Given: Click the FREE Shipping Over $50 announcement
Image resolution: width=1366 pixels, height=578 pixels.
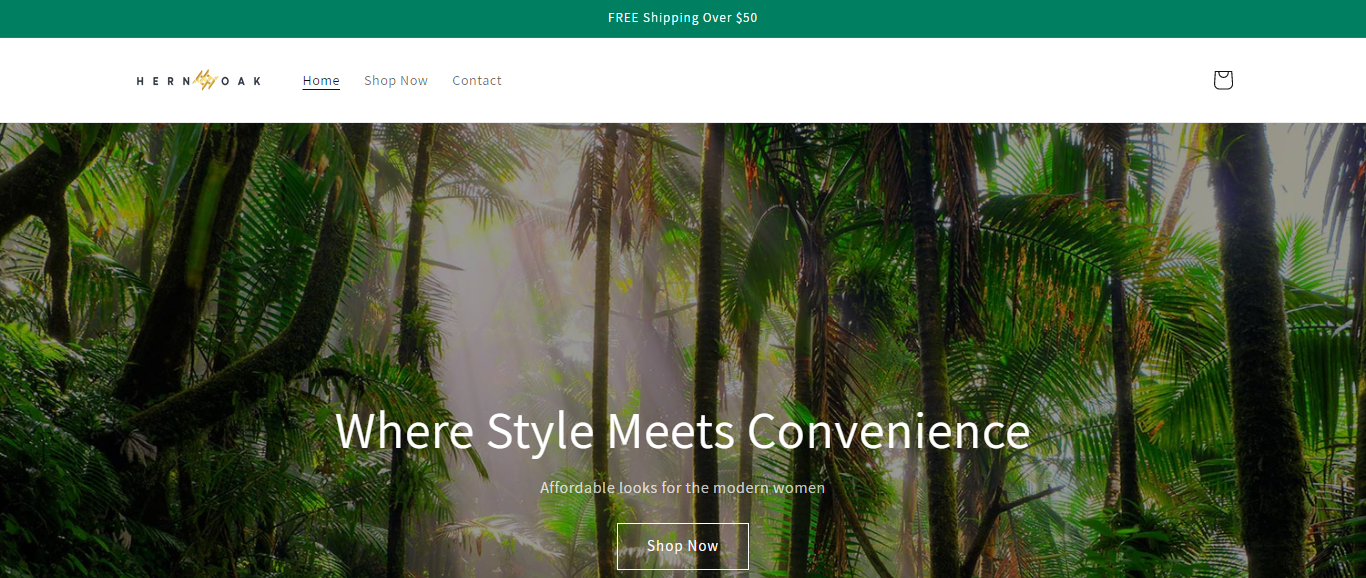Looking at the screenshot, I should (x=683, y=18).
